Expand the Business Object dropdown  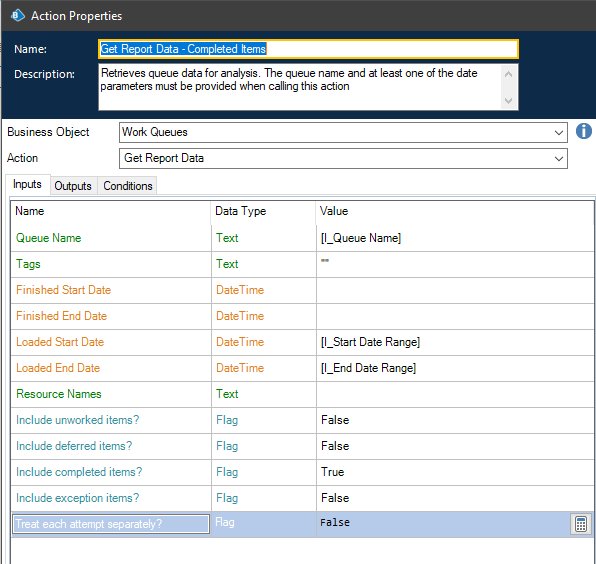558,133
